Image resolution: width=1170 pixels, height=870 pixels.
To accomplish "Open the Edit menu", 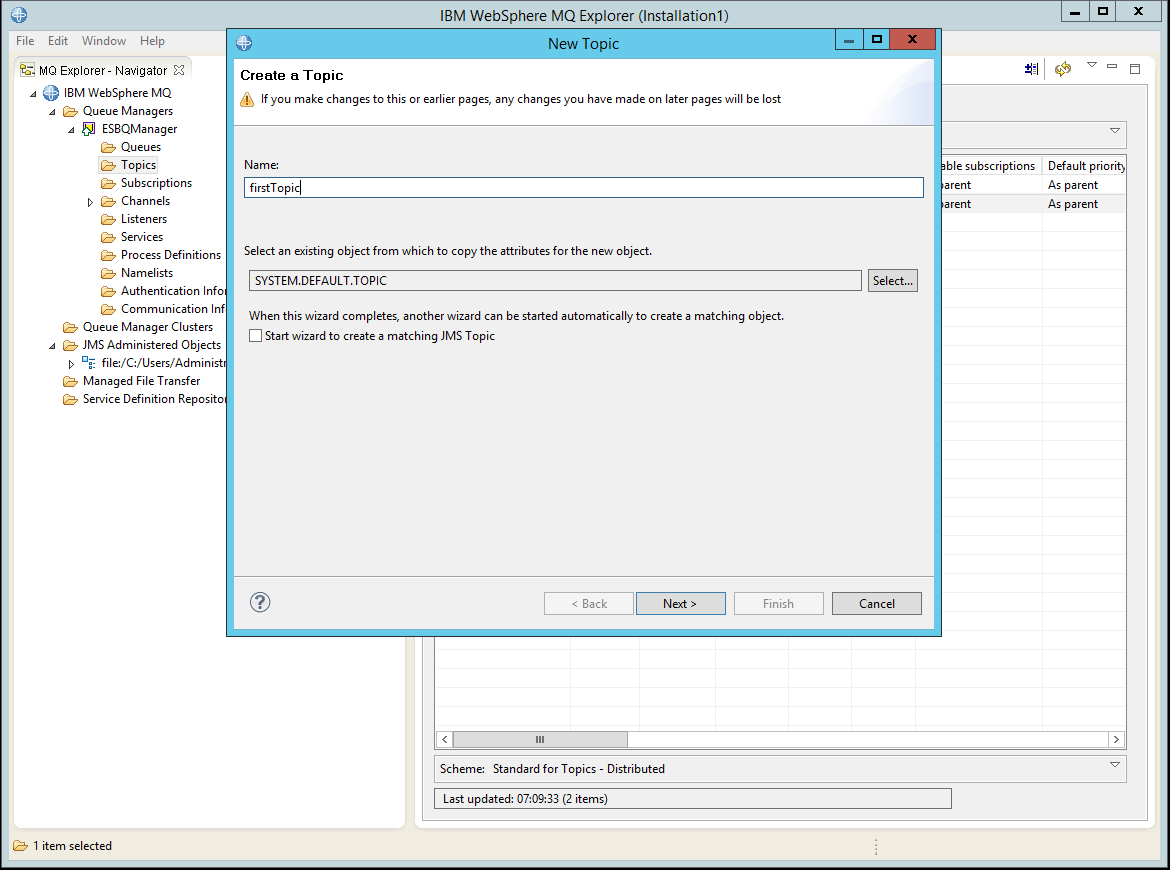I will click(57, 41).
